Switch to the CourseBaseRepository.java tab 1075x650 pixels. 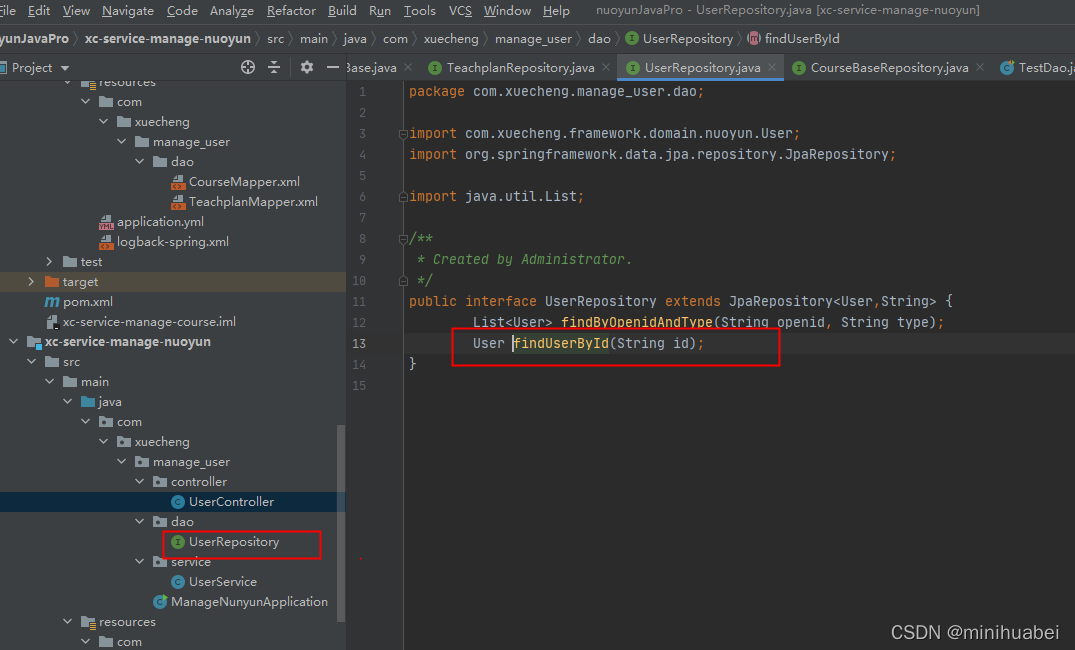coord(889,68)
